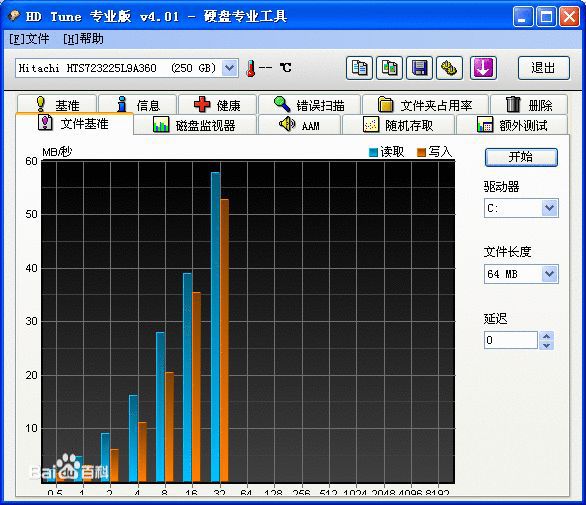Expand the 驱动器 C: drive dropdown
Screen dimensions: 586x505
[549, 208]
